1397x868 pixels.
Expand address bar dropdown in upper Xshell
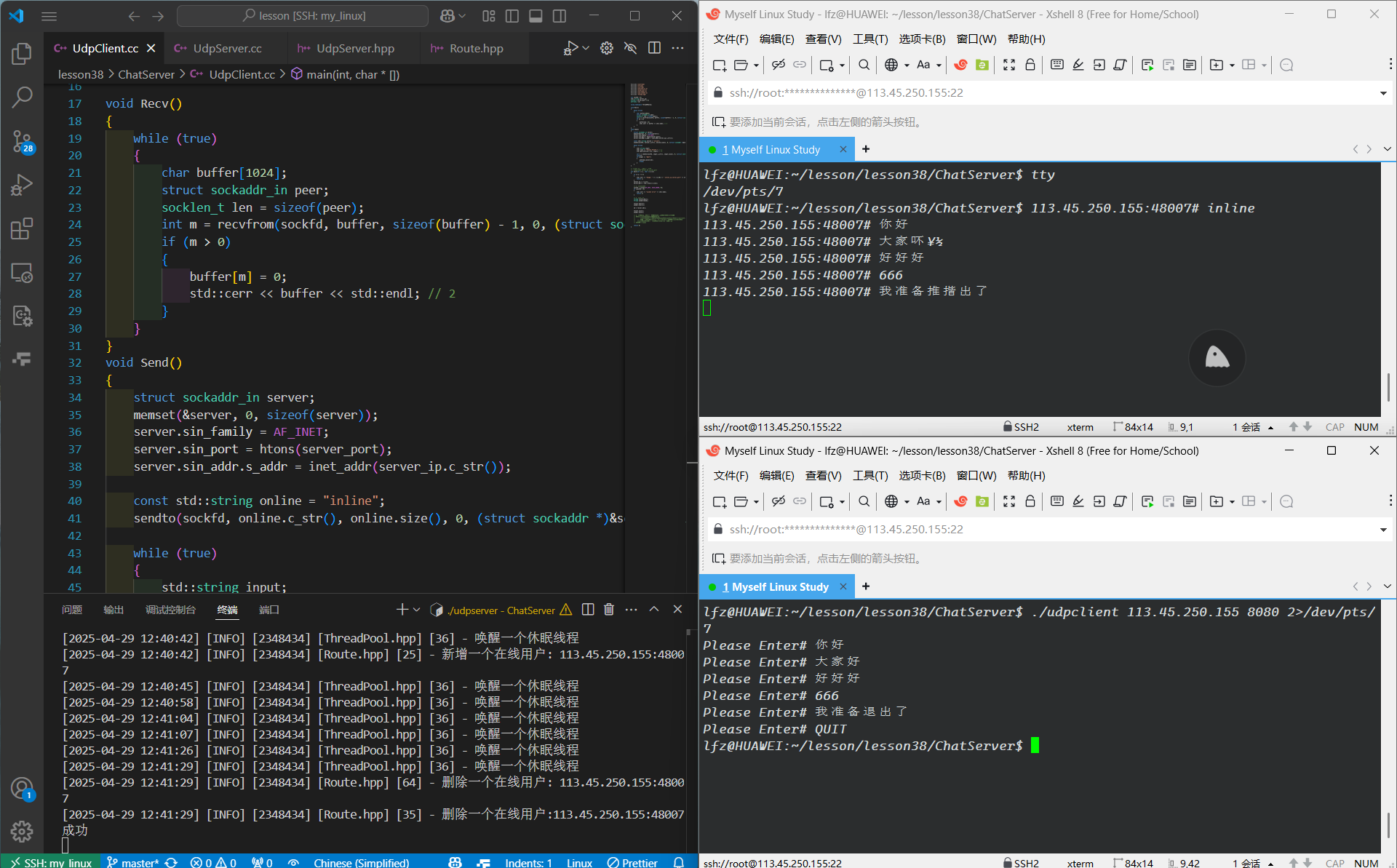click(1383, 93)
